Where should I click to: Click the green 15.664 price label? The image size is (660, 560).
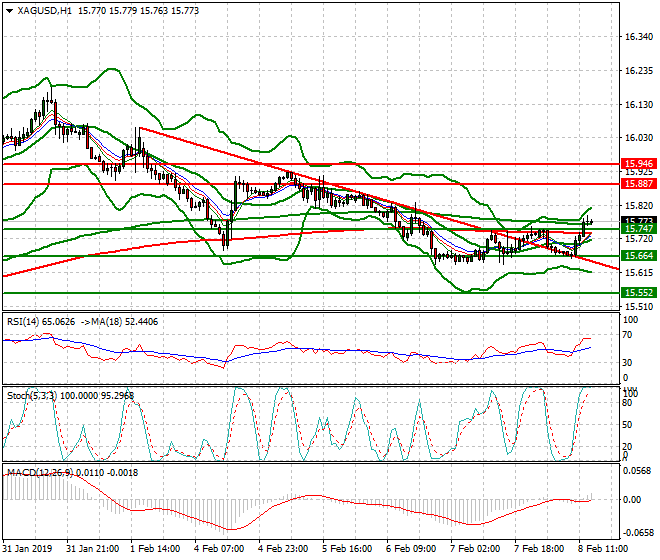click(636, 256)
